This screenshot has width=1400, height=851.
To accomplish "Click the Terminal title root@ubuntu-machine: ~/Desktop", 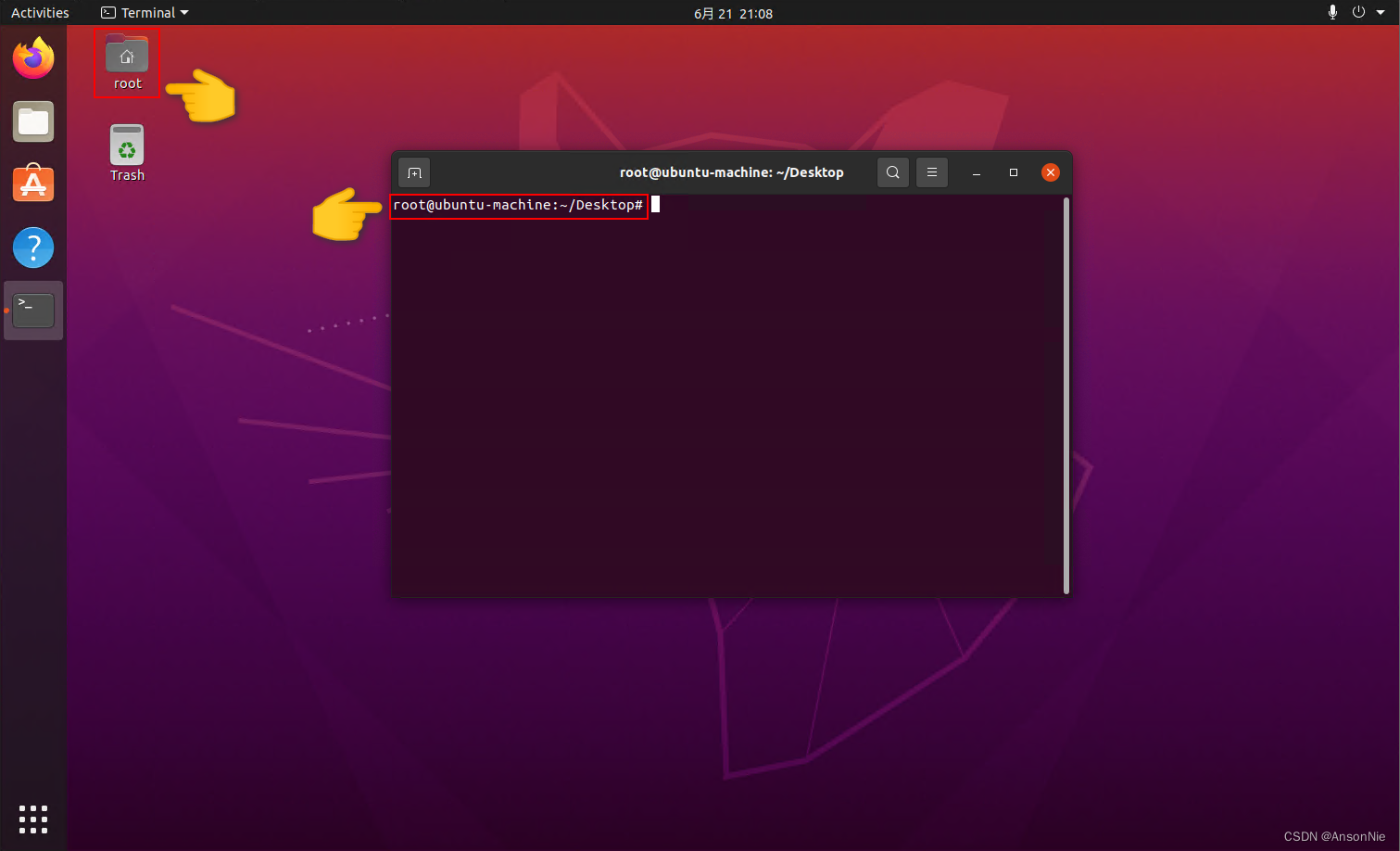I will click(x=732, y=172).
